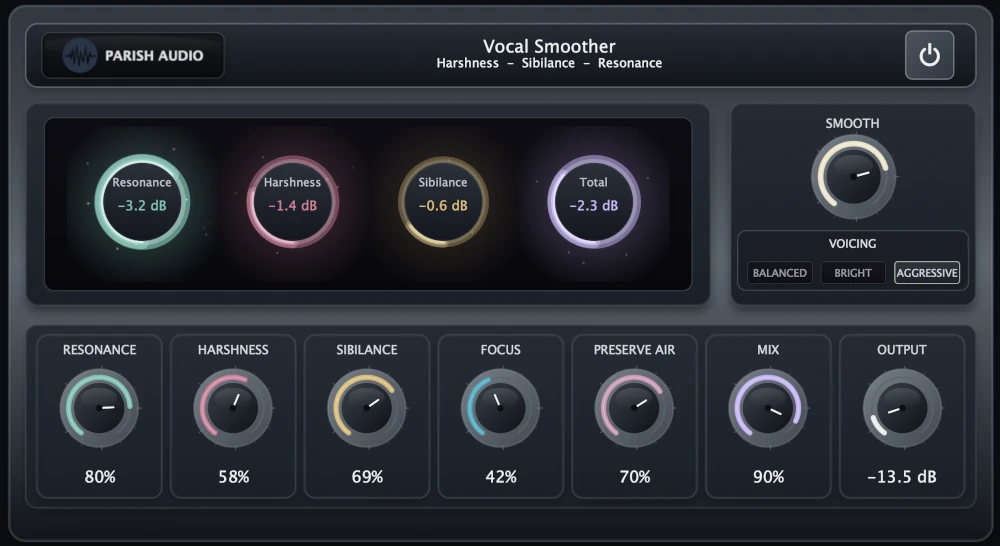
Task: Click the RESONANCE knob
Action: click(x=99, y=408)
